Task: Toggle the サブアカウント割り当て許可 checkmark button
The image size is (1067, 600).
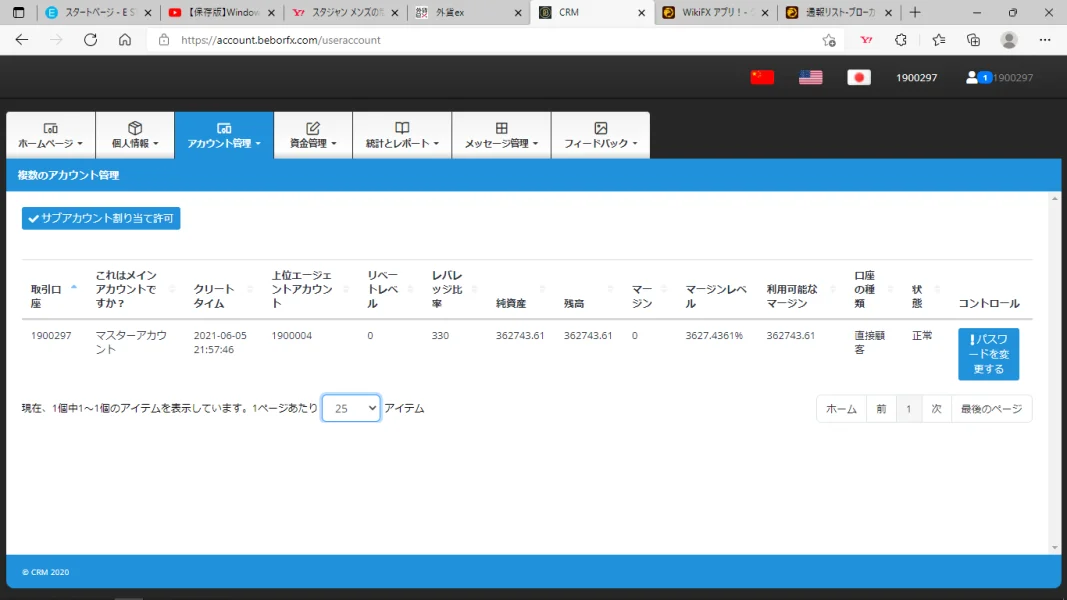Action: pyautogui.click(x=100, y=217)
